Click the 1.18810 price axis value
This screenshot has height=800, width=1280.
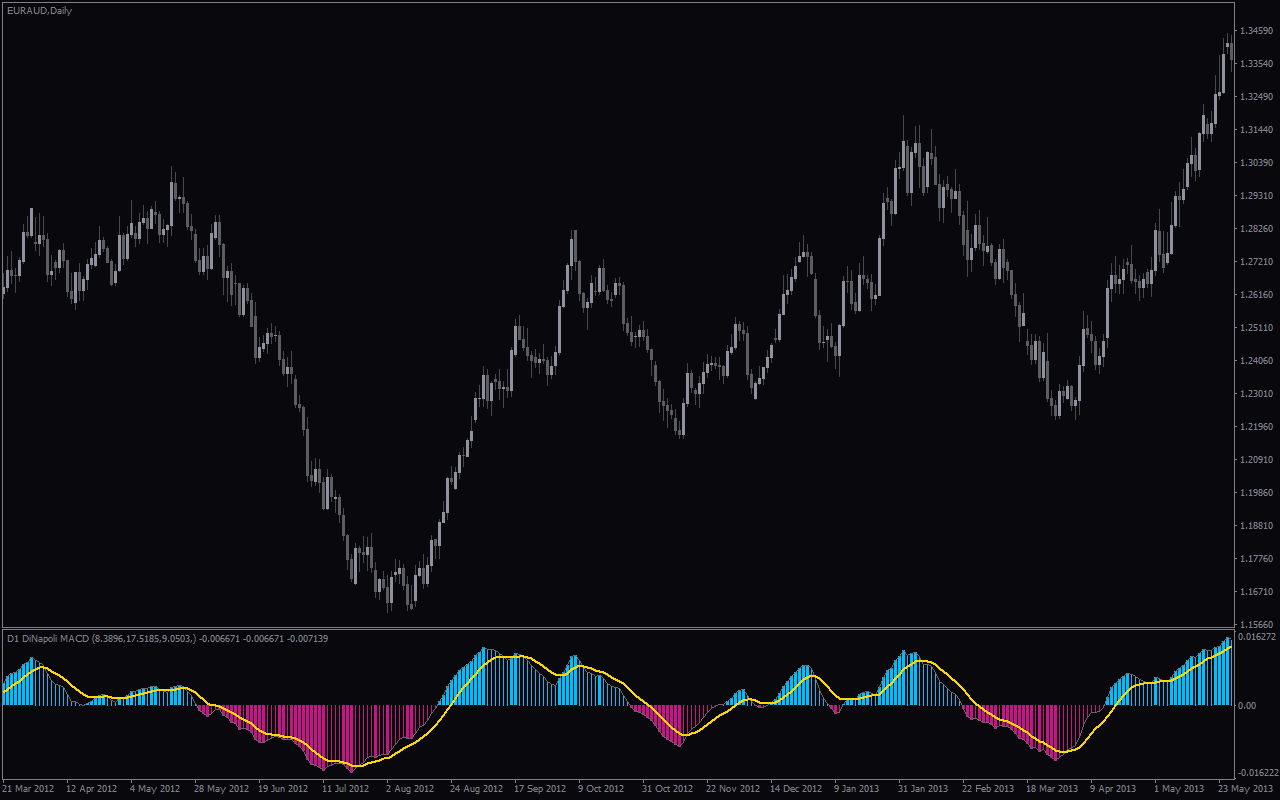(1256, 526)
